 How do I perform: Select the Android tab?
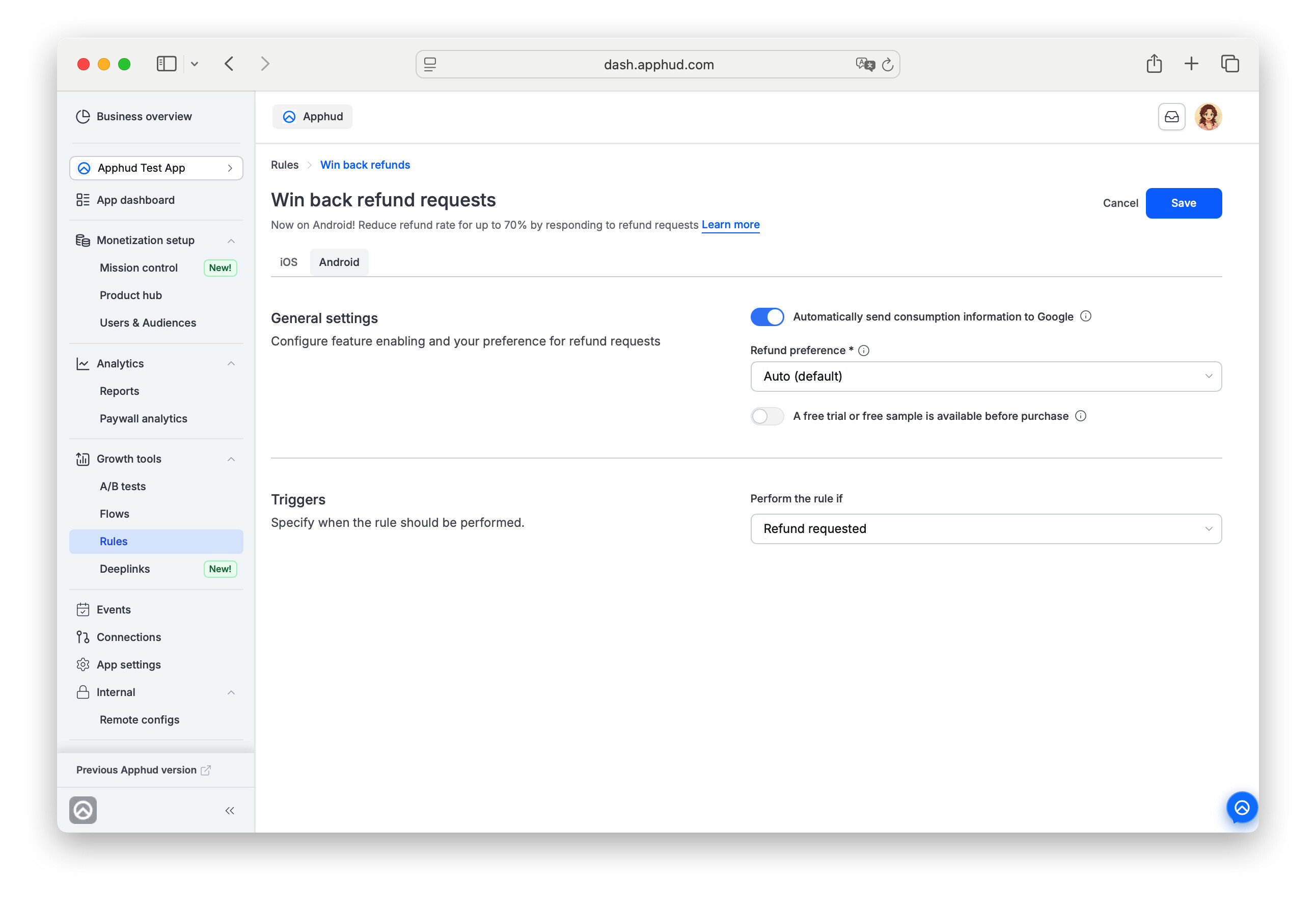click(x=339, y=262)
